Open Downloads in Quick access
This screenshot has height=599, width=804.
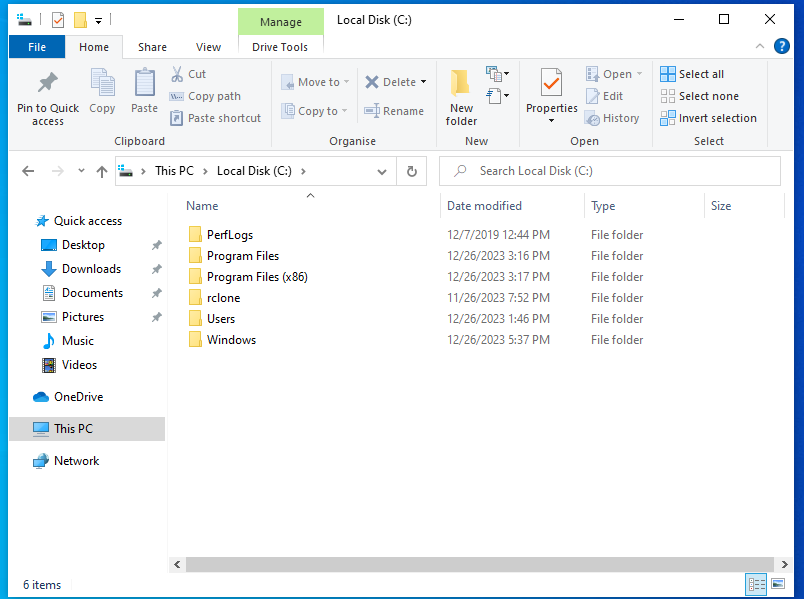tap(91, 269)
